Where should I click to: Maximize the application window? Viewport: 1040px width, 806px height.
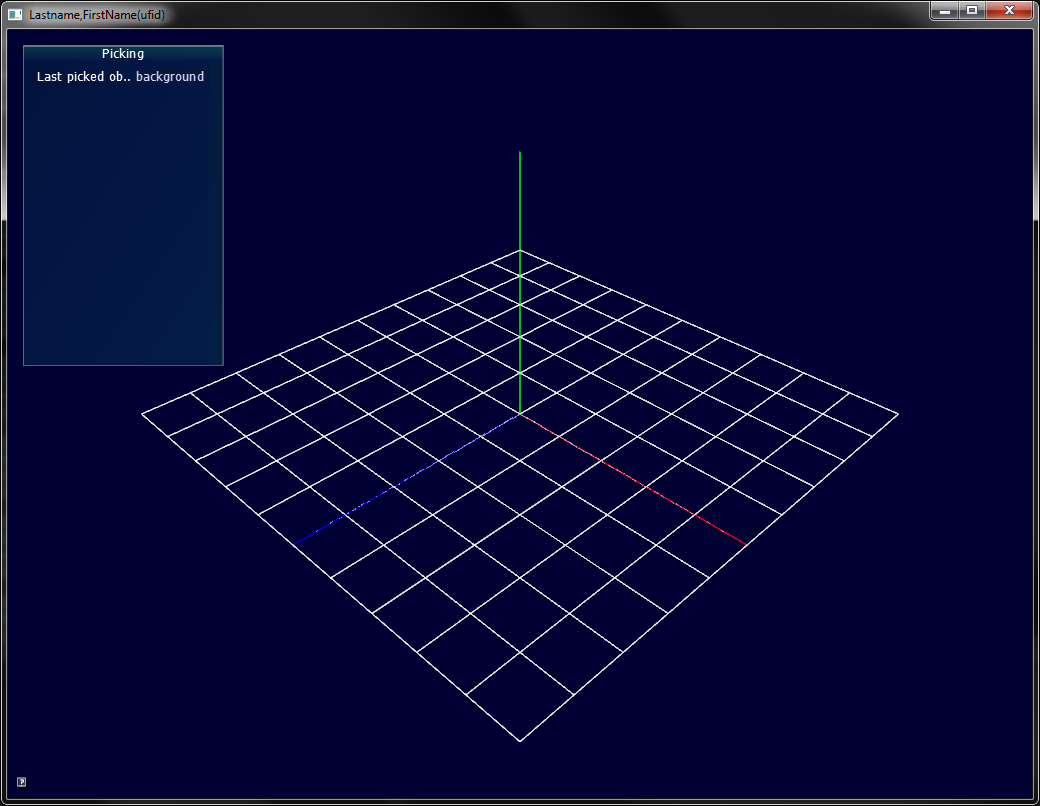pos(971,10)
